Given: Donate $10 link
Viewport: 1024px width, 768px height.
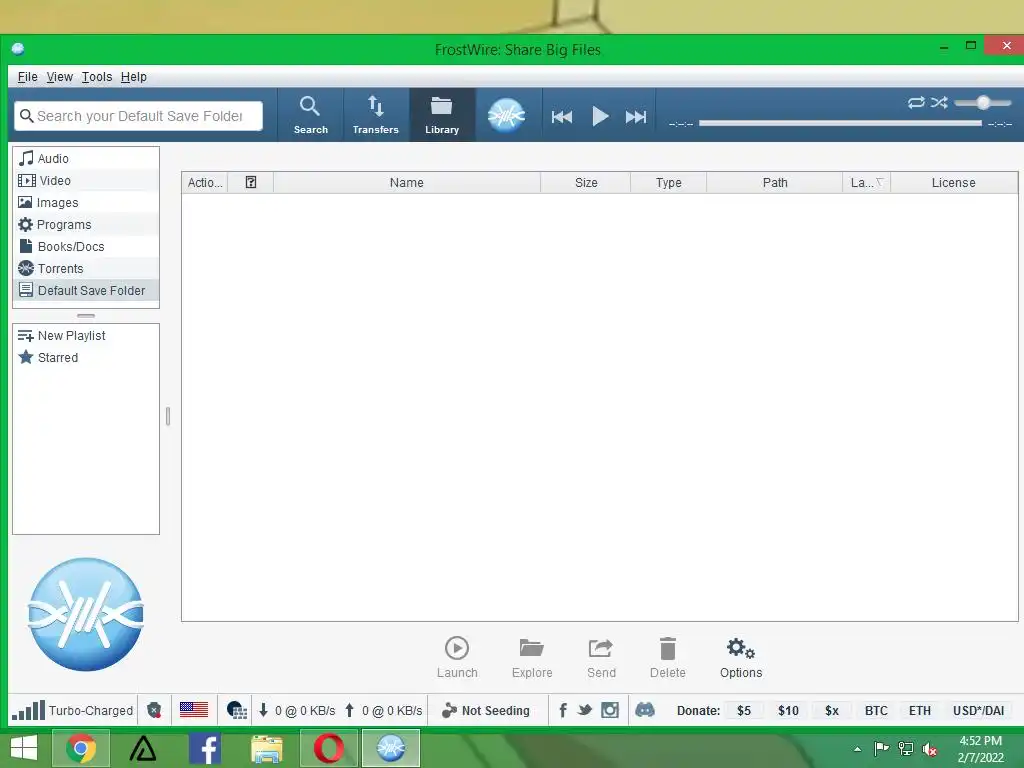Looking at the screenshot, I should click(788, 711).
